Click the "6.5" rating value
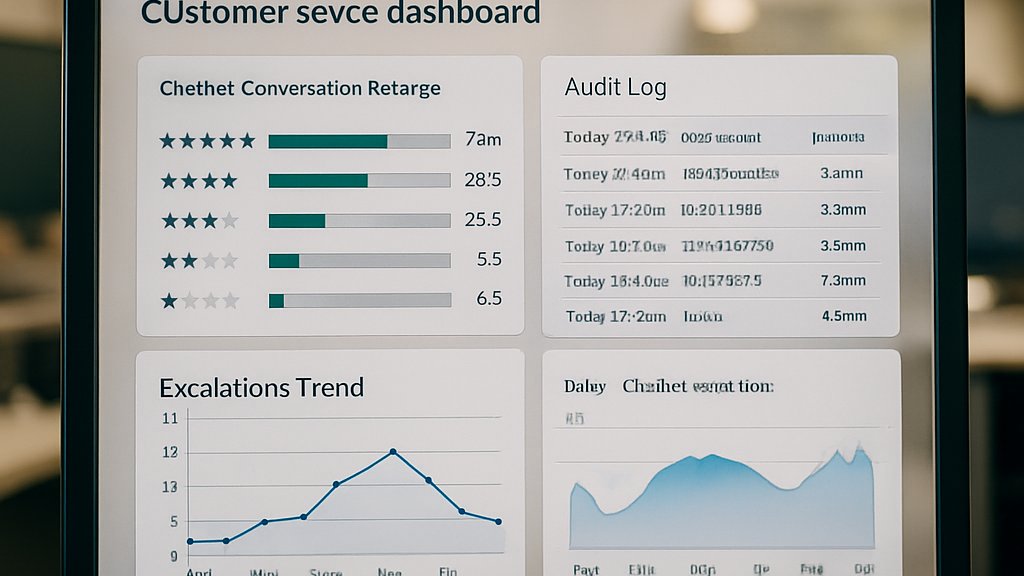This screenshot has width=1024, height=576. 489,298
